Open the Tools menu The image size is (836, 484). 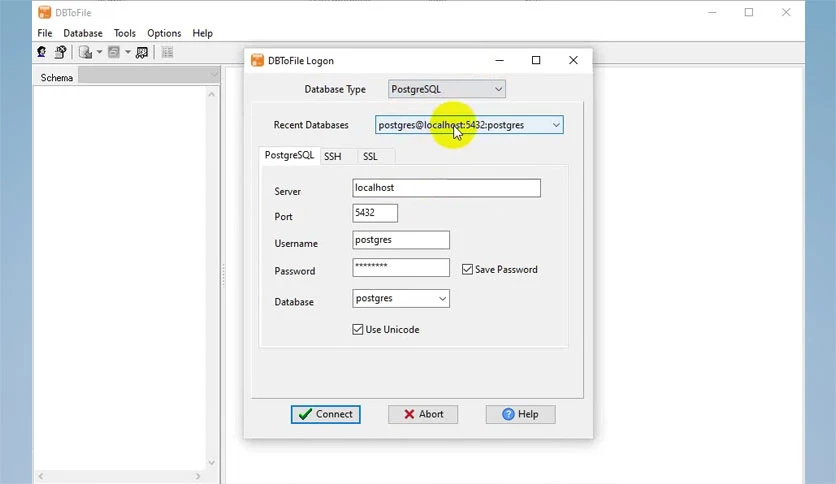(x=125, y=33)
